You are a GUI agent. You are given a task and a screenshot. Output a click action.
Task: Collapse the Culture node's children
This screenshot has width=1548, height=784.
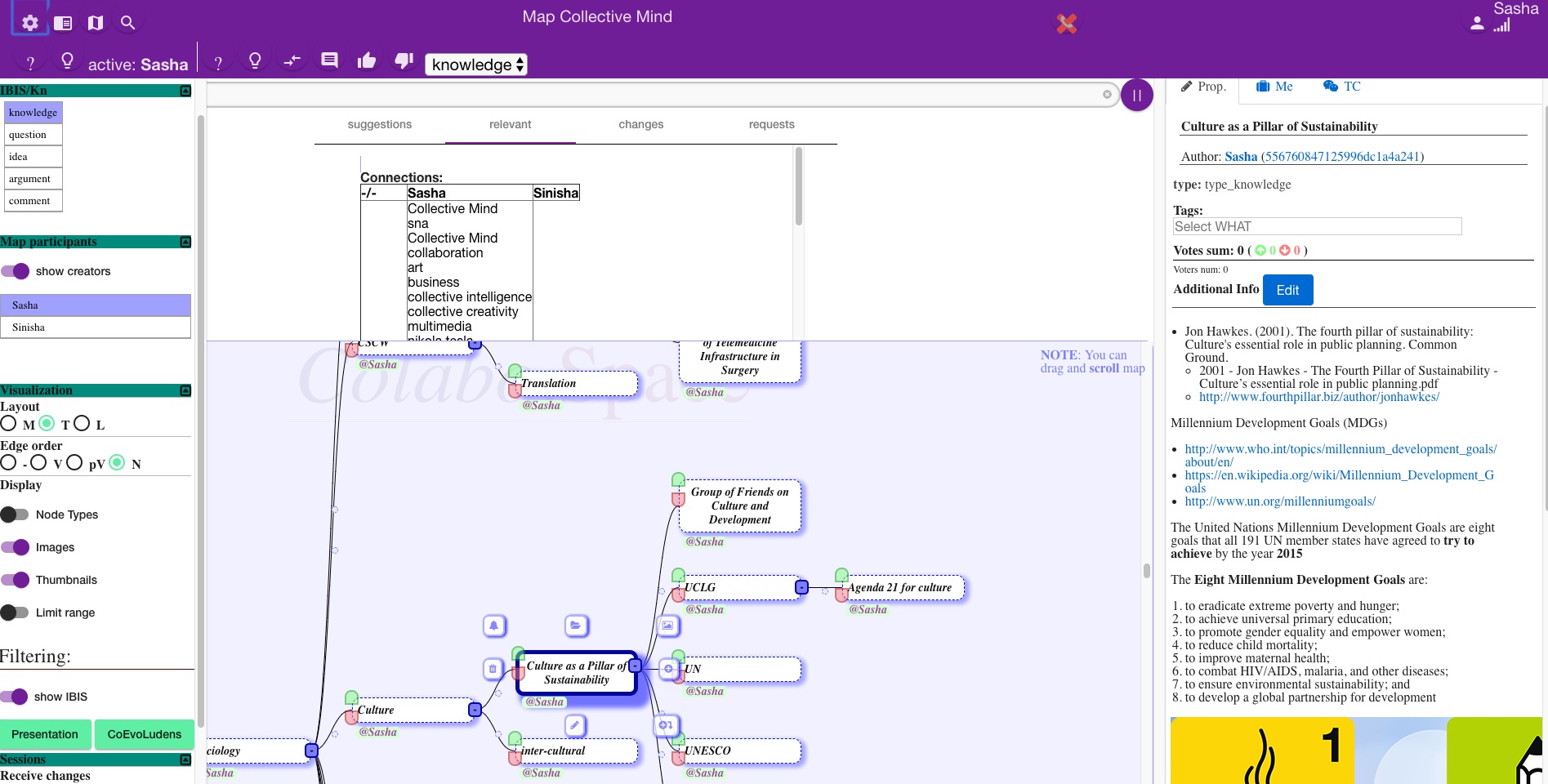(x=475, y=710)
